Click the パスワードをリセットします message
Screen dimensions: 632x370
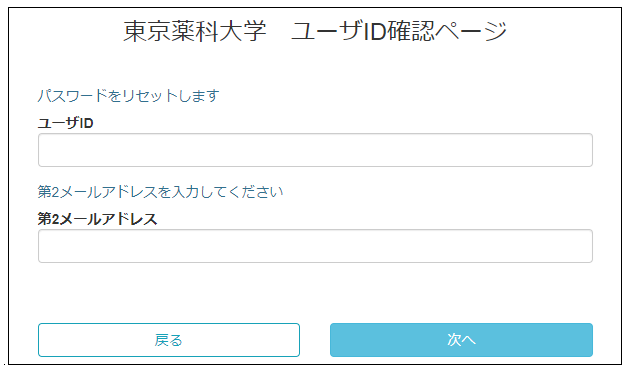[x=129, y=96]
